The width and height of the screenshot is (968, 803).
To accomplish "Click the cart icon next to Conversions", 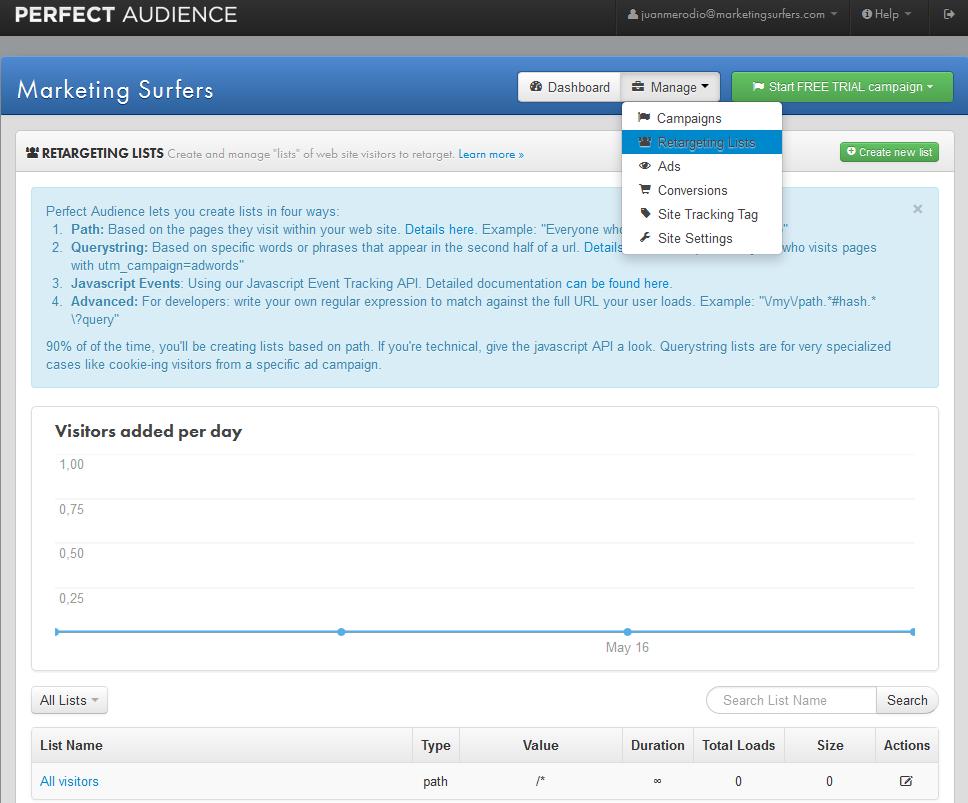I will tap(645, 189).
